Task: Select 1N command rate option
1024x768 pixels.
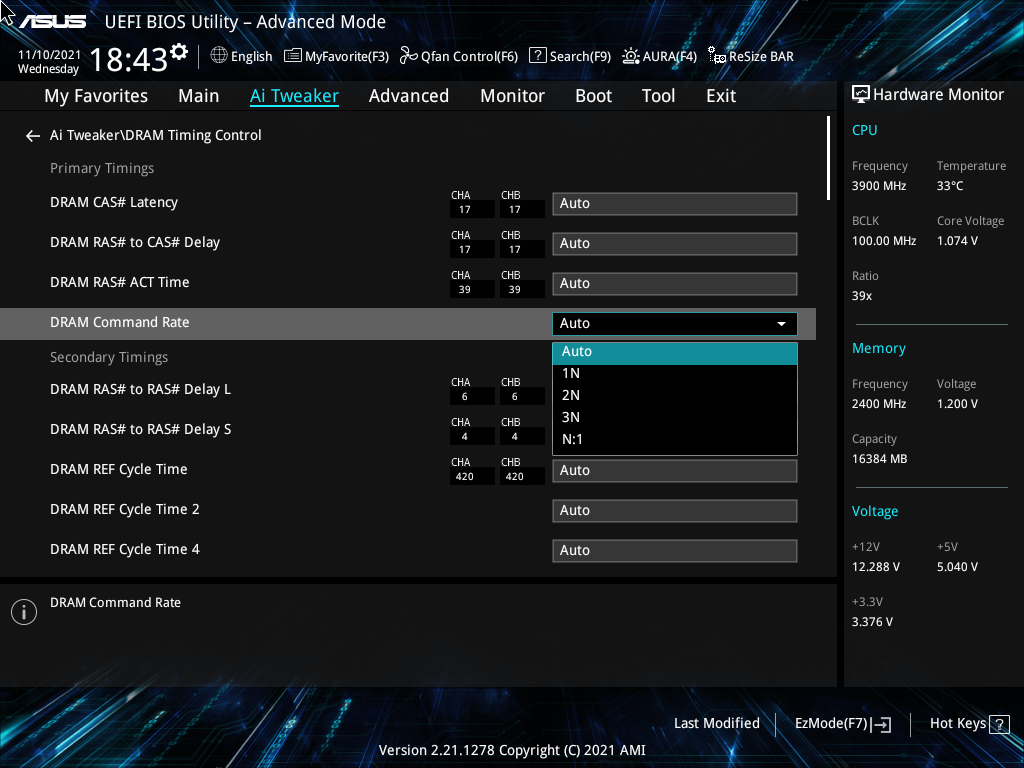Action: (x=675, y=374)
